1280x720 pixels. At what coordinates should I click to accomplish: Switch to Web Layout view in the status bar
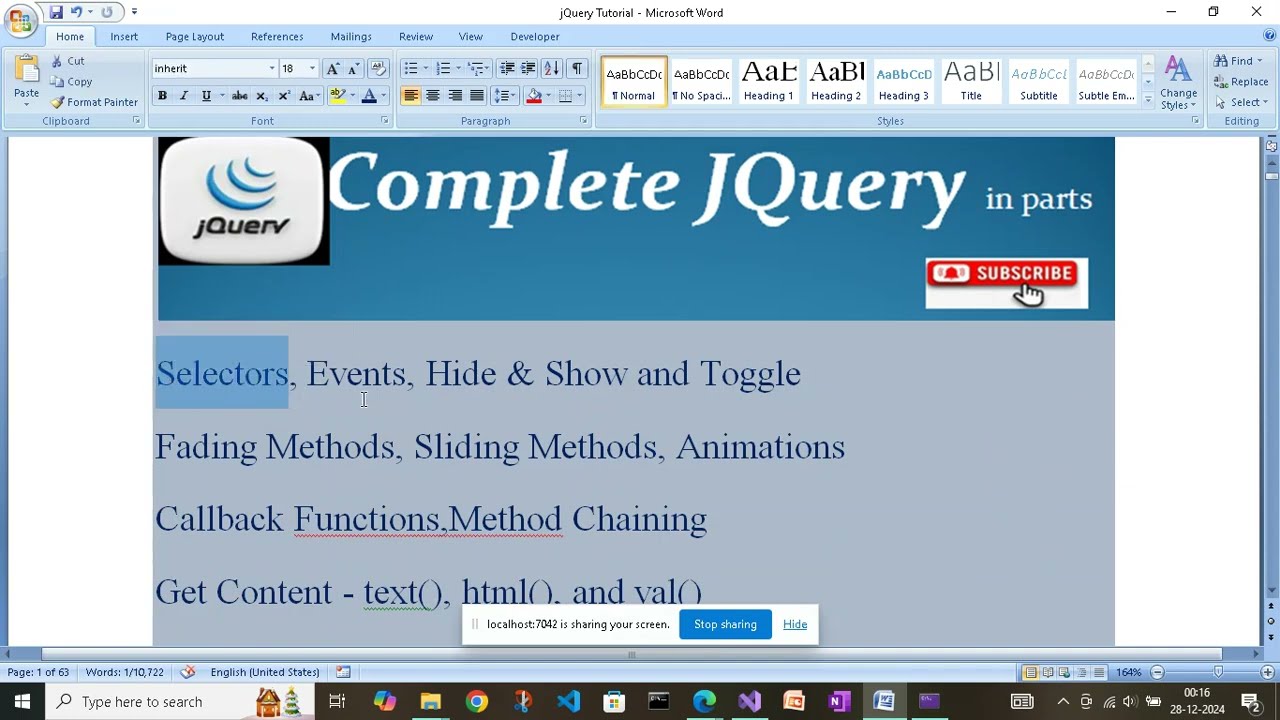click(x=1065, y=672)
